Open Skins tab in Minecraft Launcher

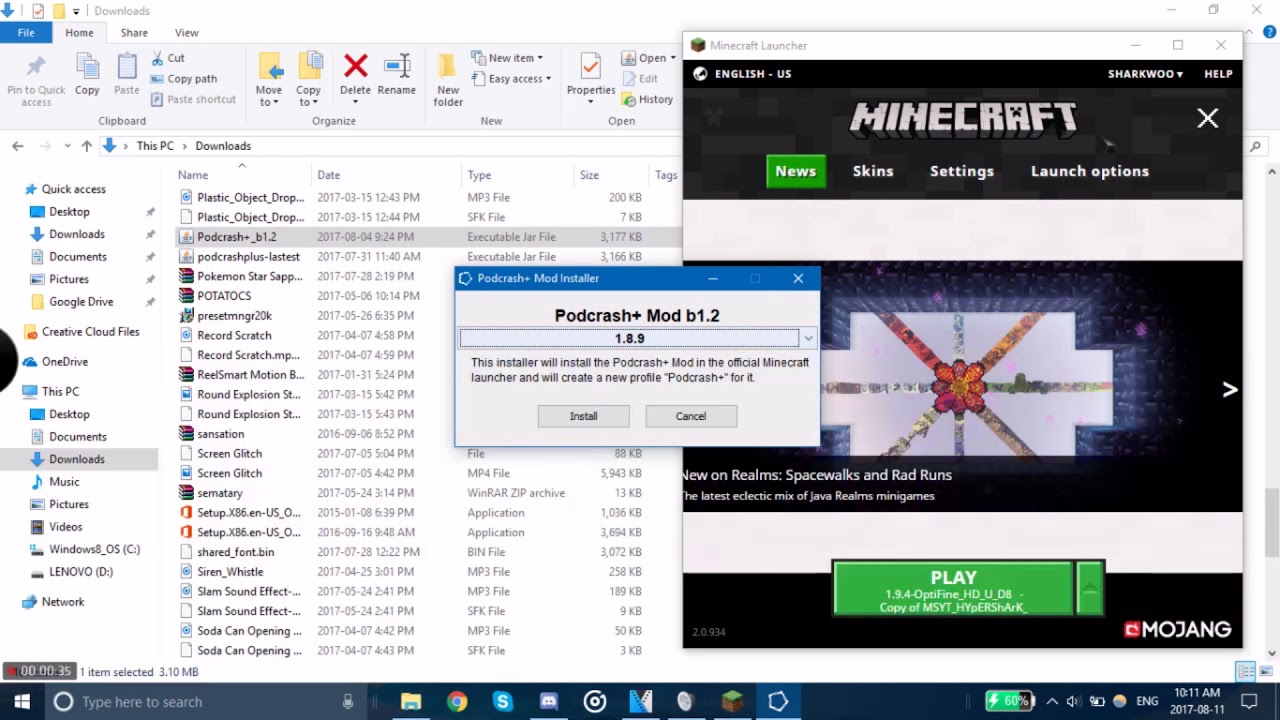tap(873, 171)
